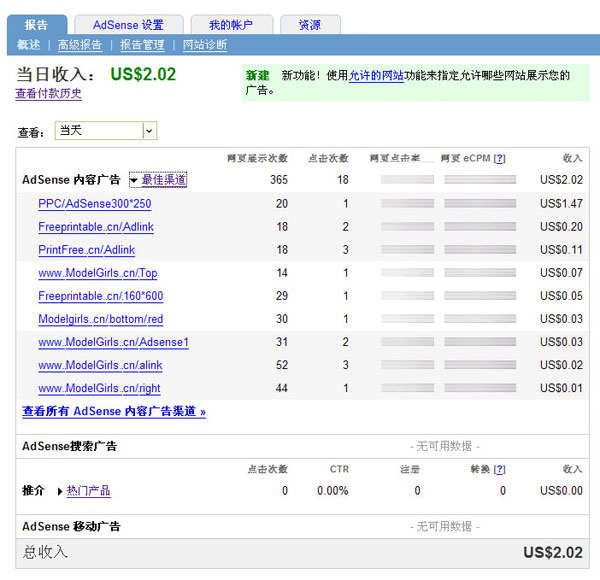Image resolution: width=600 pixels, height=580 pixels.
Task: Click the 转换 help question mark
Action: pyautogui.click(x=500, y=469)
